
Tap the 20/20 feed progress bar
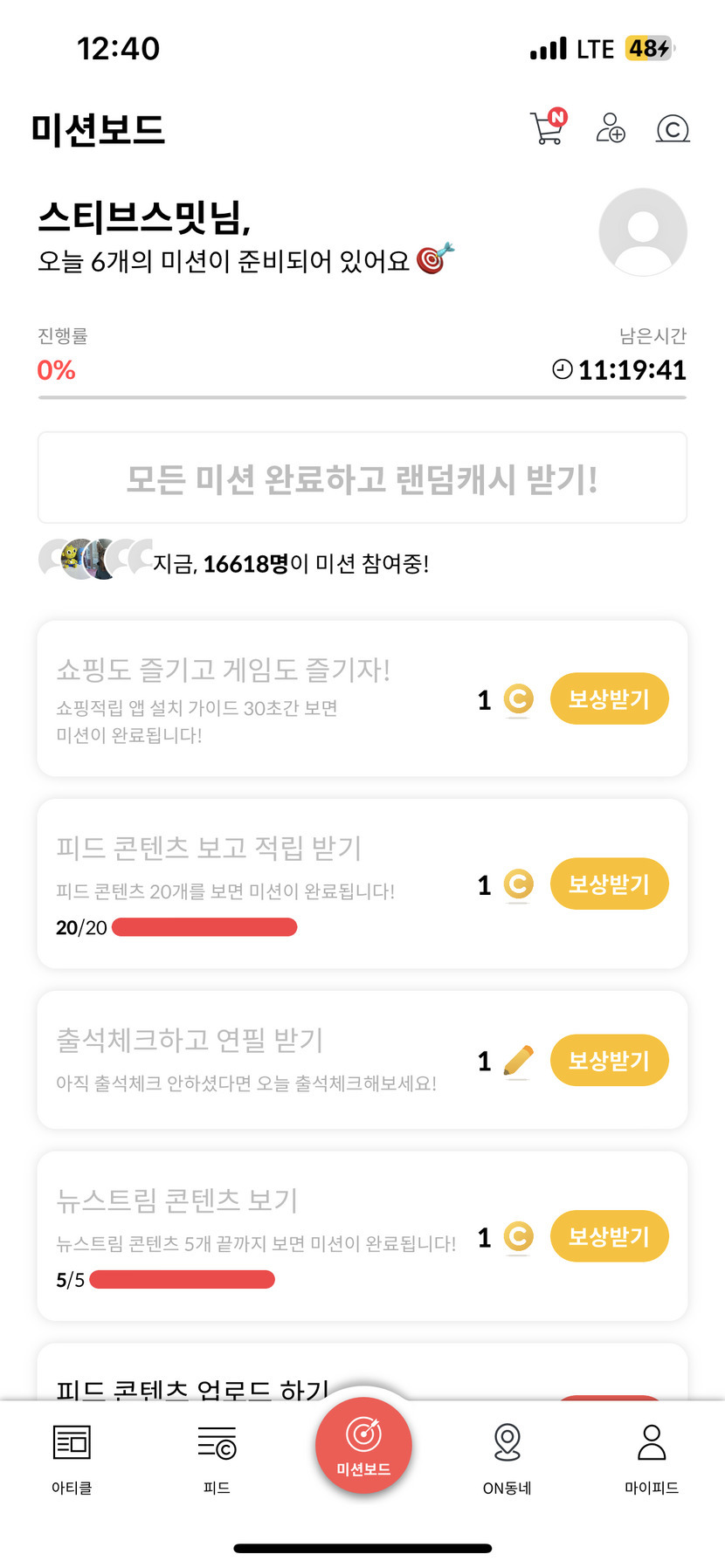pos(204,927)
